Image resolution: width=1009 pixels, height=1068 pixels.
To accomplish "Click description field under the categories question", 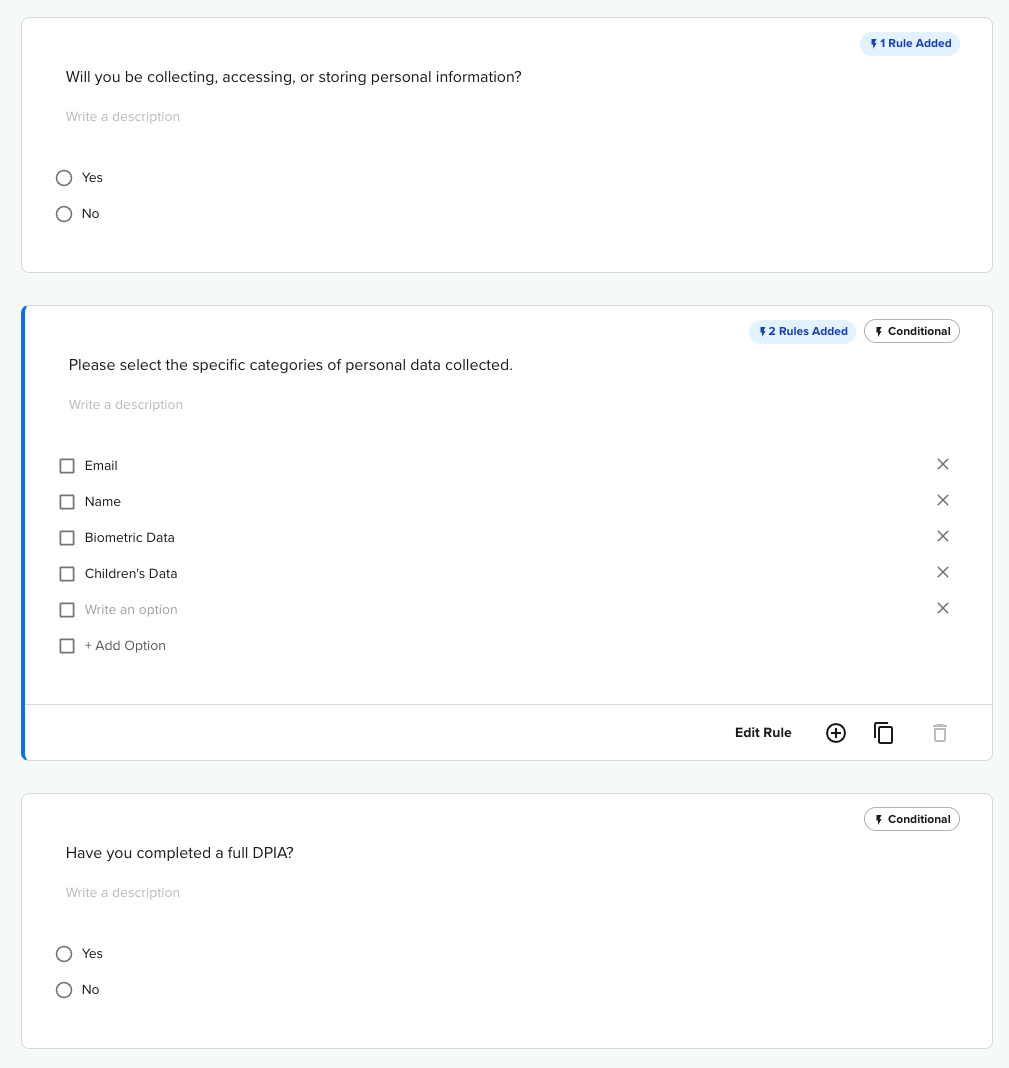I will pos(126,405).
